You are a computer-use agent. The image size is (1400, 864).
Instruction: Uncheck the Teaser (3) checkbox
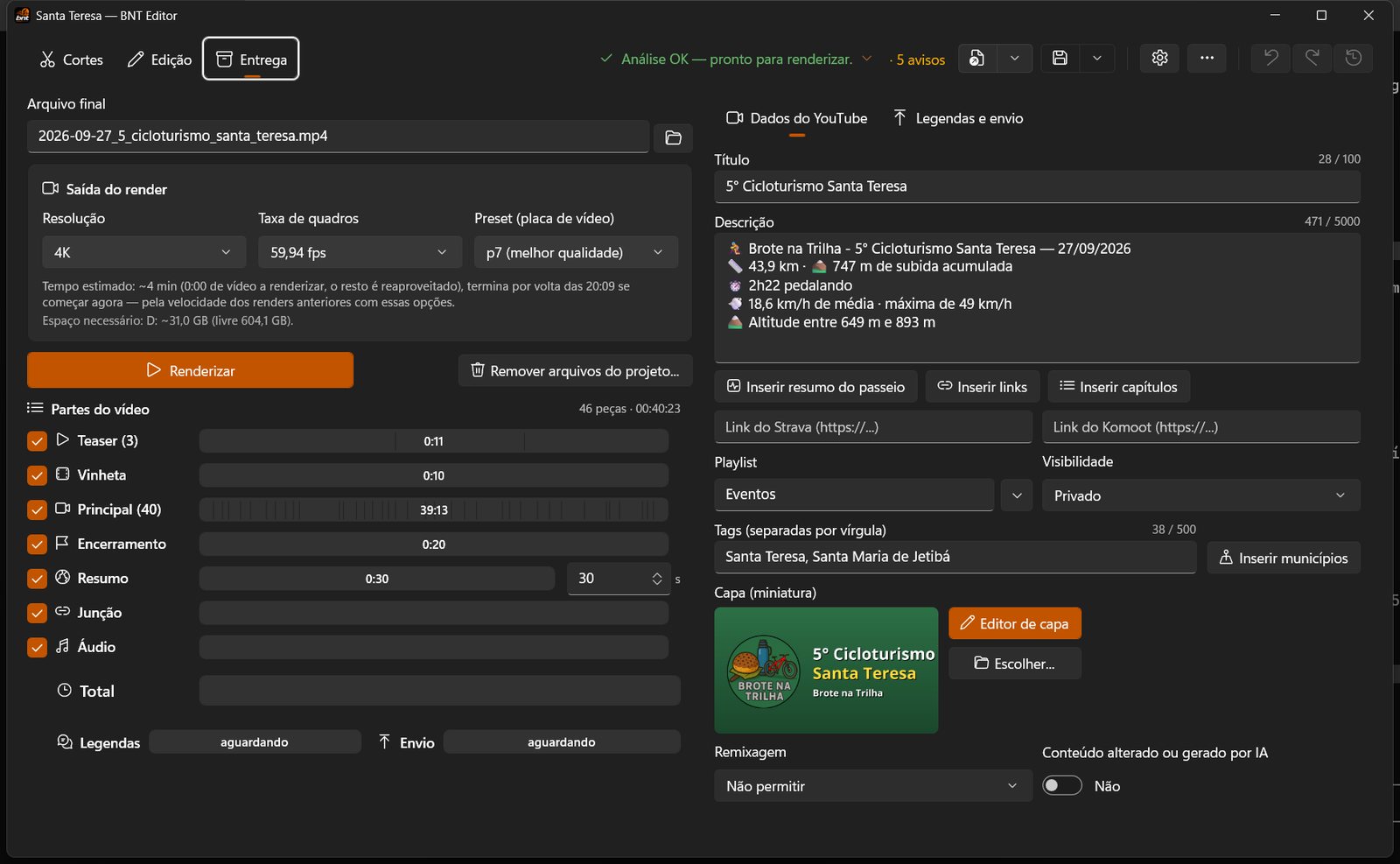coord(37,441)
